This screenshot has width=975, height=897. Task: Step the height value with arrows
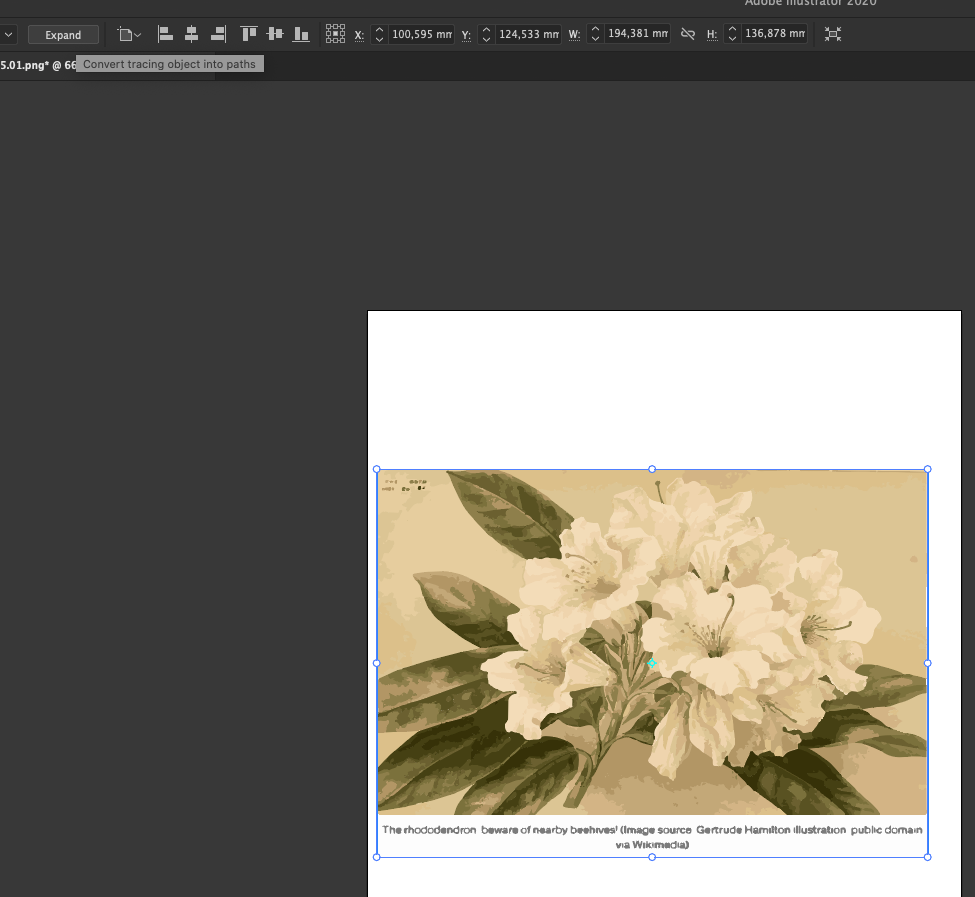[x=732, y=34]
